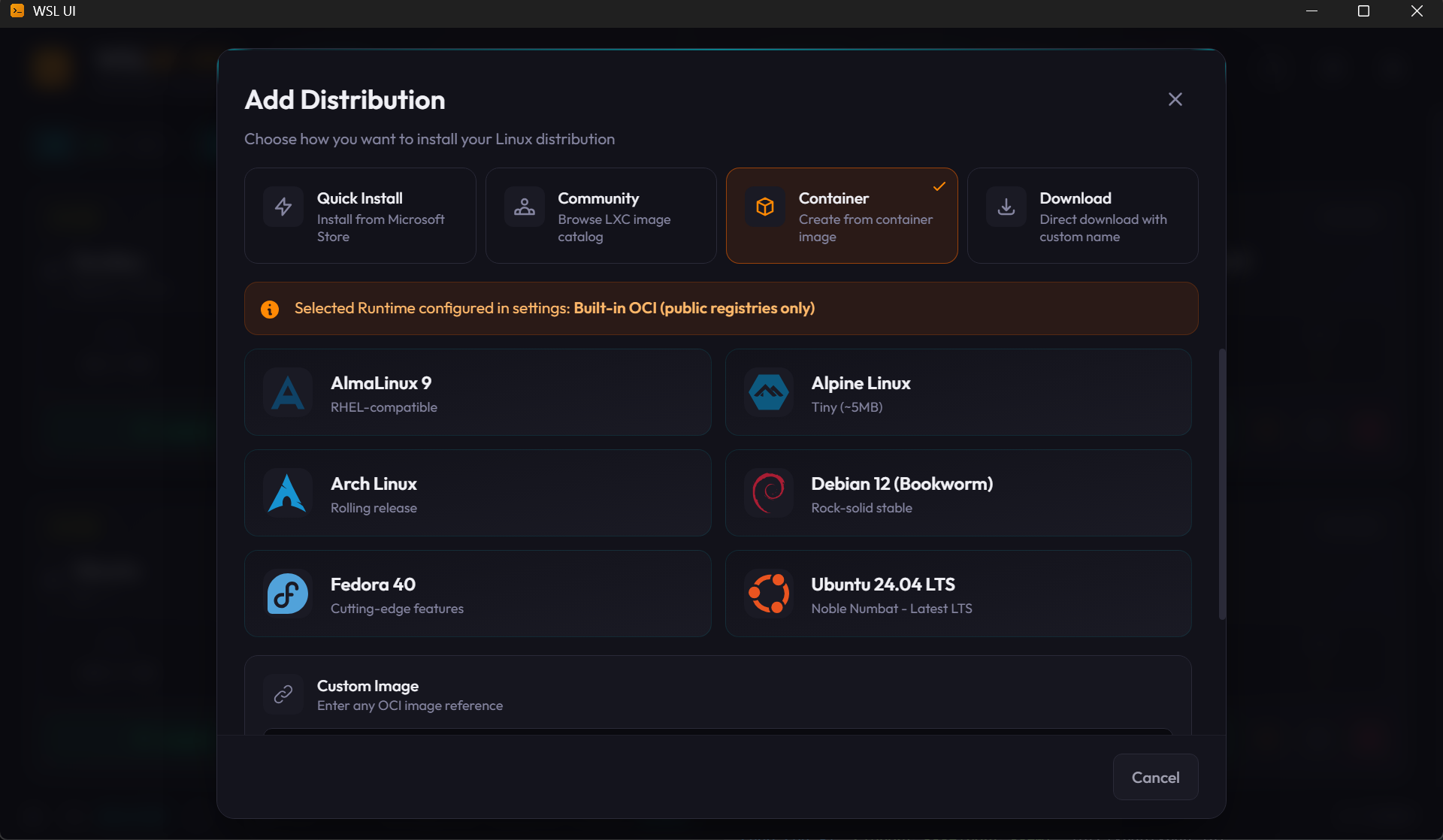The height and width of the screenshot is (840, 1443).
Task: Click the Alpine Linux hexagon logo
Action: [769, 393]
